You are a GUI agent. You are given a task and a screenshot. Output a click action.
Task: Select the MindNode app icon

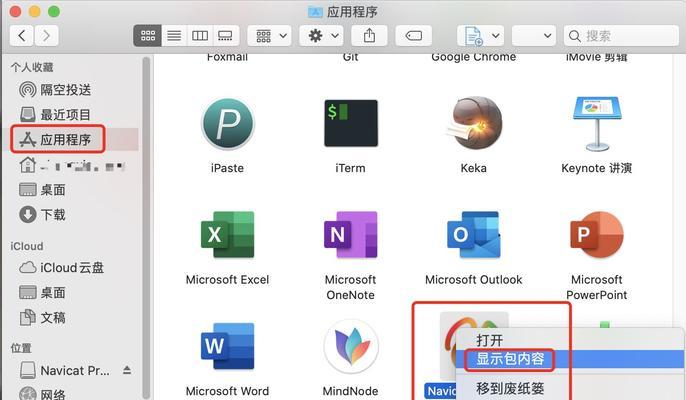point(351,347)
